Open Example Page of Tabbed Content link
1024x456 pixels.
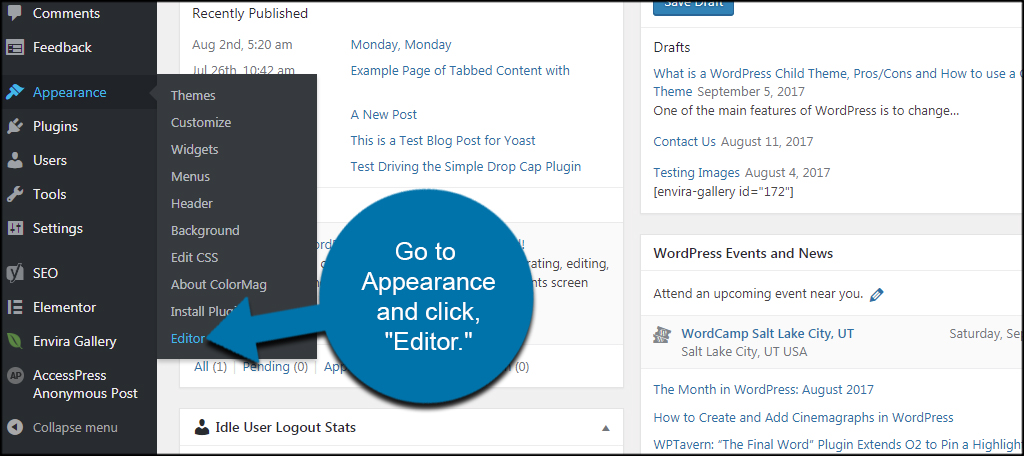[x=460, y=71]
